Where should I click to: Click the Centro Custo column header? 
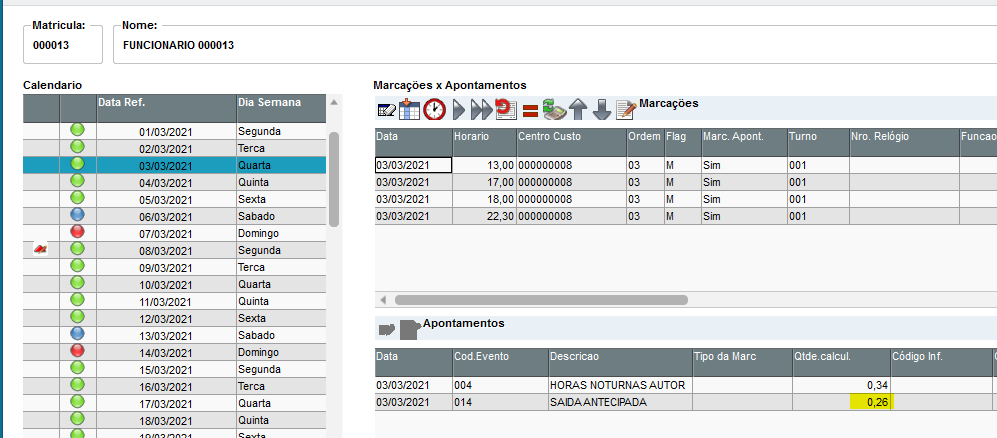coord(571,142)
